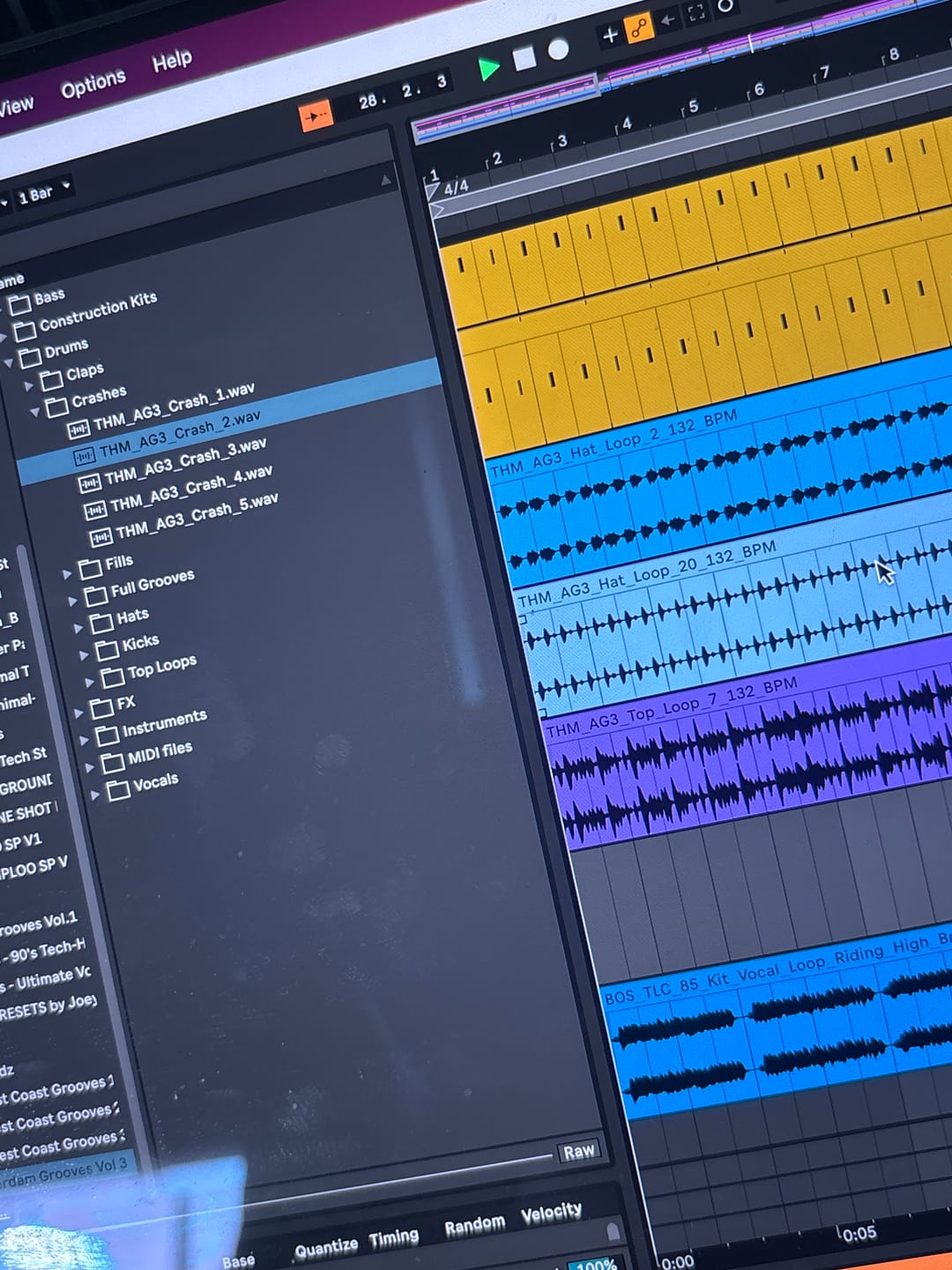Click the THM_AG3_Crash_5.wav waveform icon
The image size is (952, 1270).
[x=100, y=537]
